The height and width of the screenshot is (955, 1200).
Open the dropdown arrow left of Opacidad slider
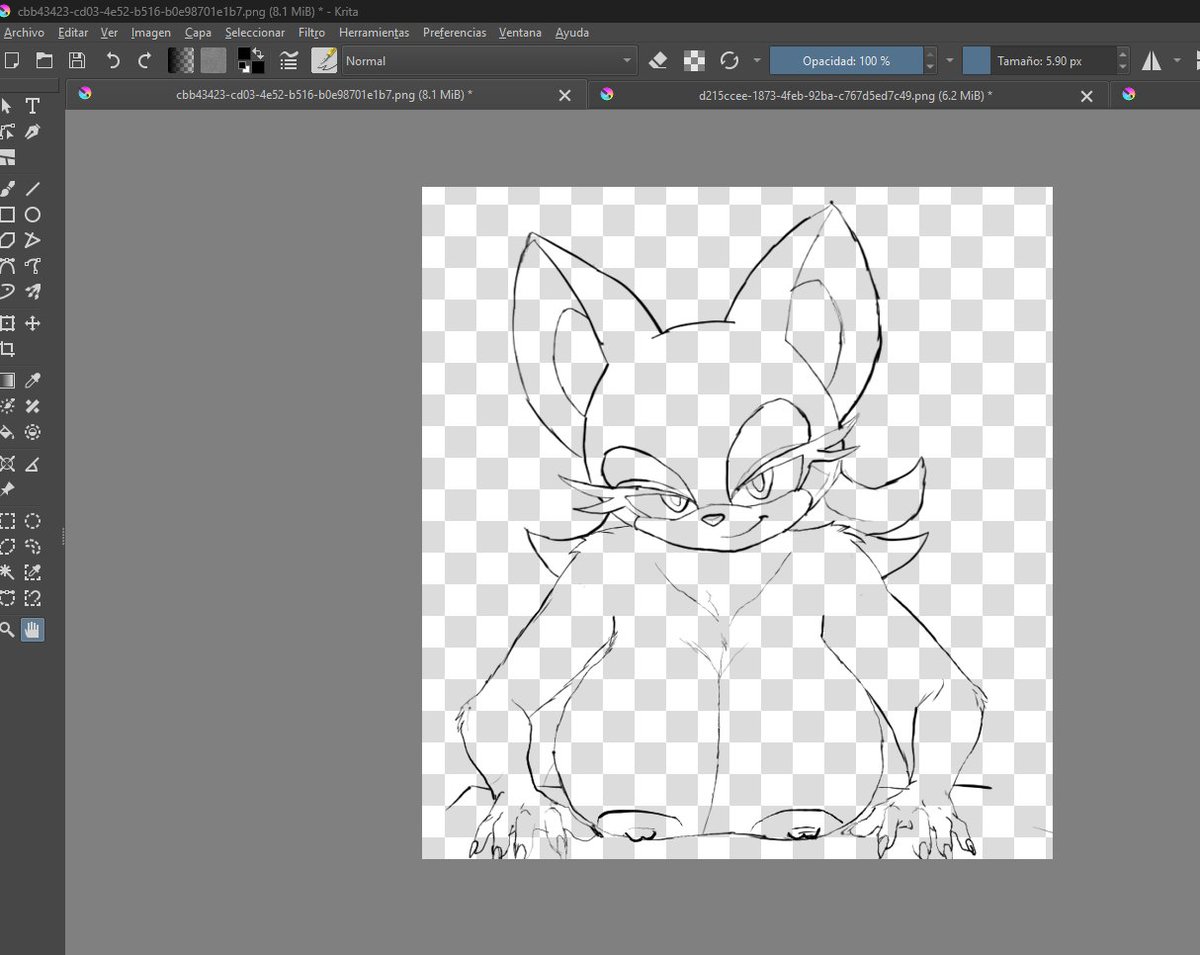click(x=757, y=61)
